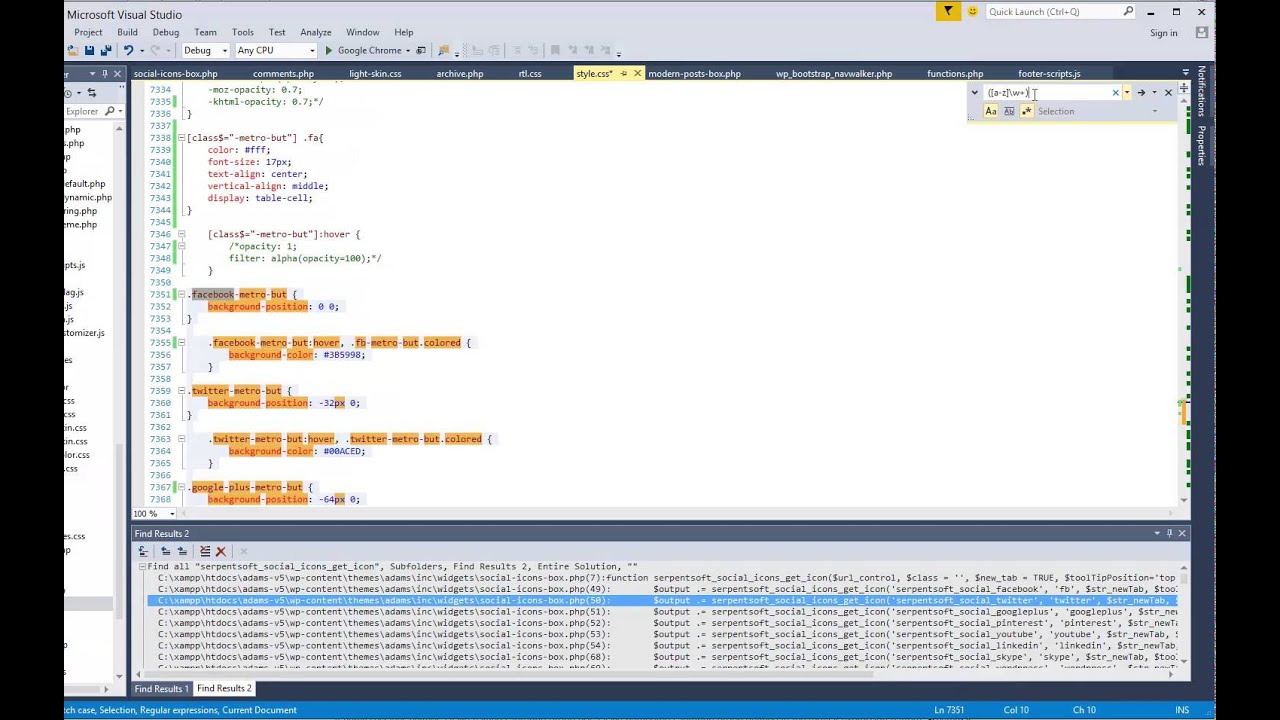Collapse the .facebook-metro-but rule outline
Image resolution: width=1280 pixels, height=720 pixels.
point(181,294)
